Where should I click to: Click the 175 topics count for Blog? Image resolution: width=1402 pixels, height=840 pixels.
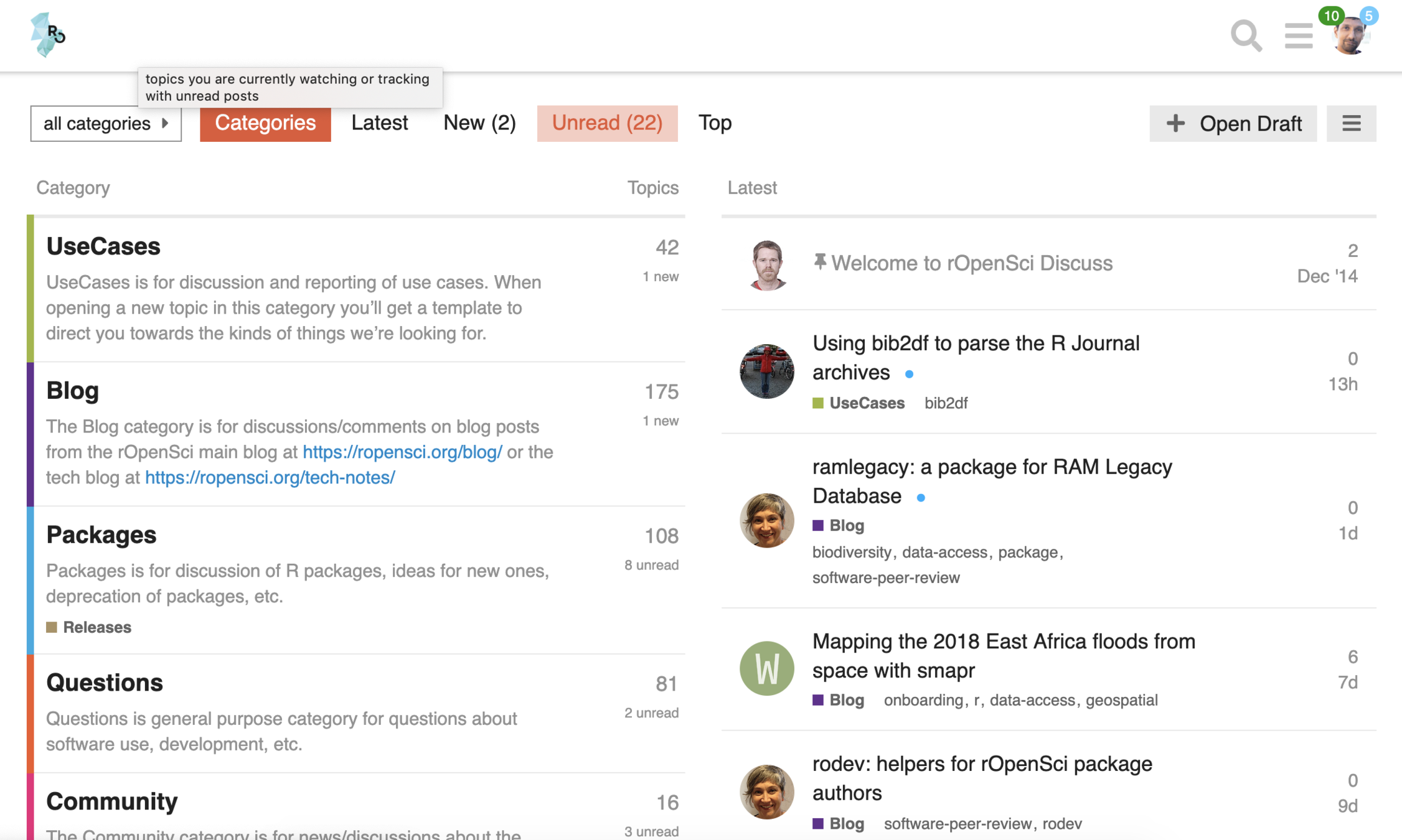[x=661, y=392]
